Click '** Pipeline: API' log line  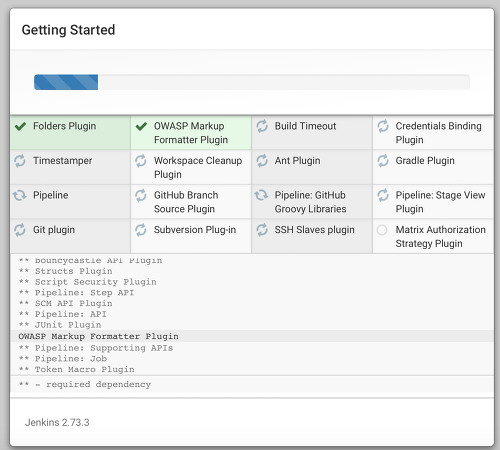coord(63,314)
